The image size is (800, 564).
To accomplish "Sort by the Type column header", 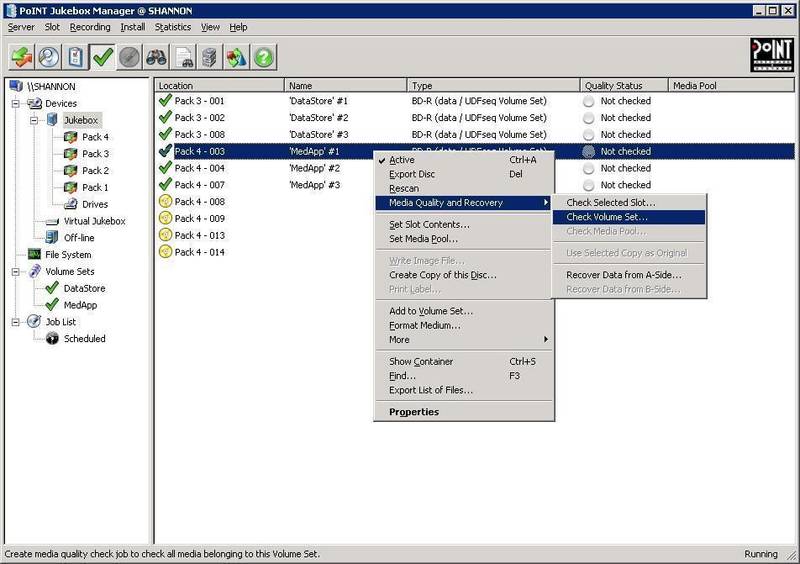I will pos(493,86).
